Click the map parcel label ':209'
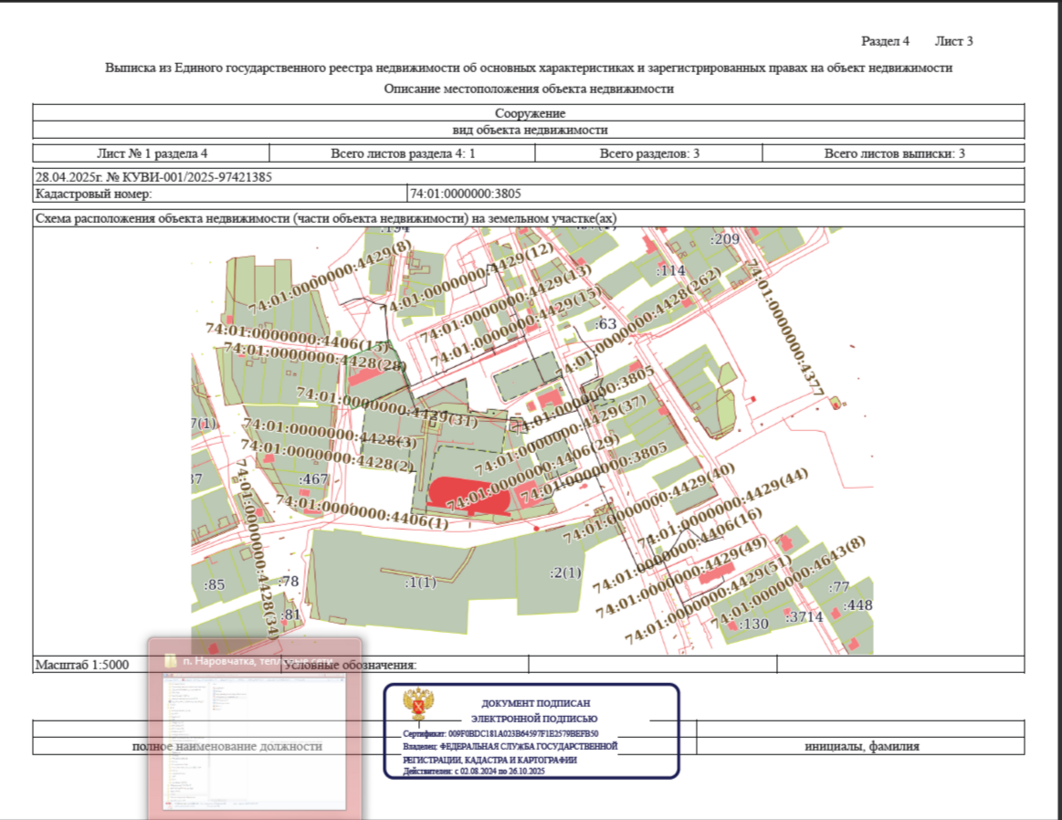 725,239
